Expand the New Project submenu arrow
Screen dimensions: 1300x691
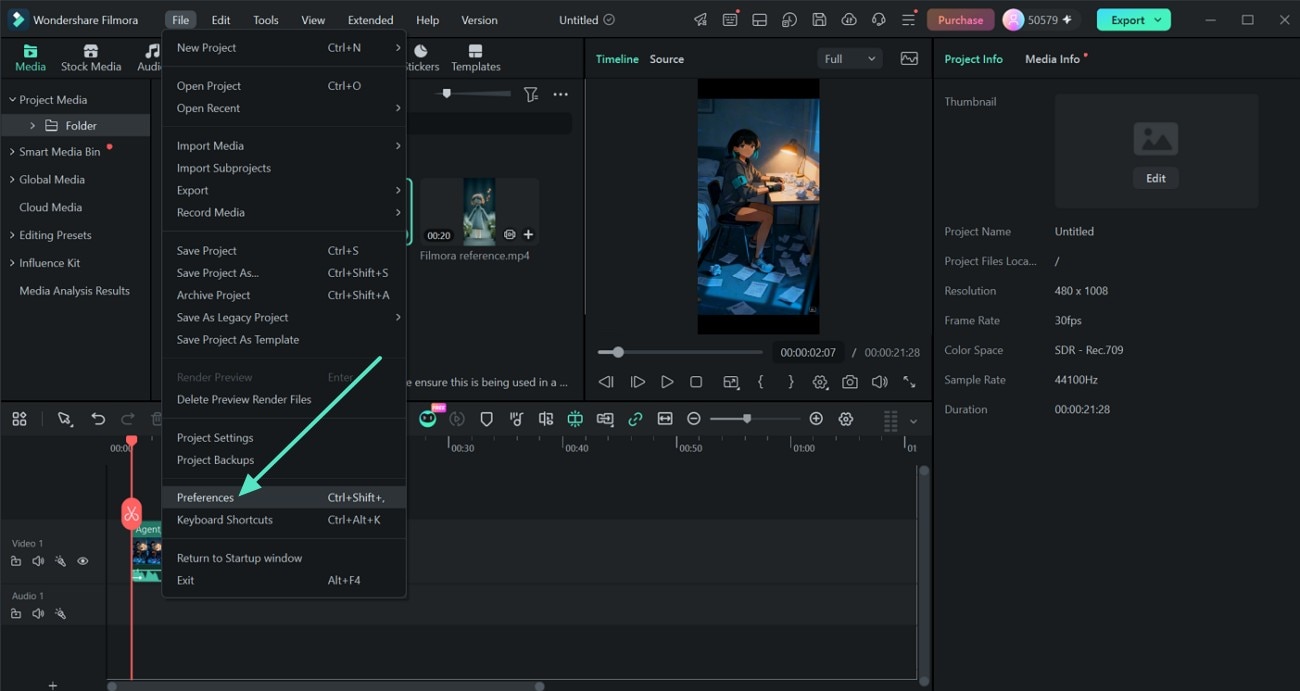tap(398, 48)
